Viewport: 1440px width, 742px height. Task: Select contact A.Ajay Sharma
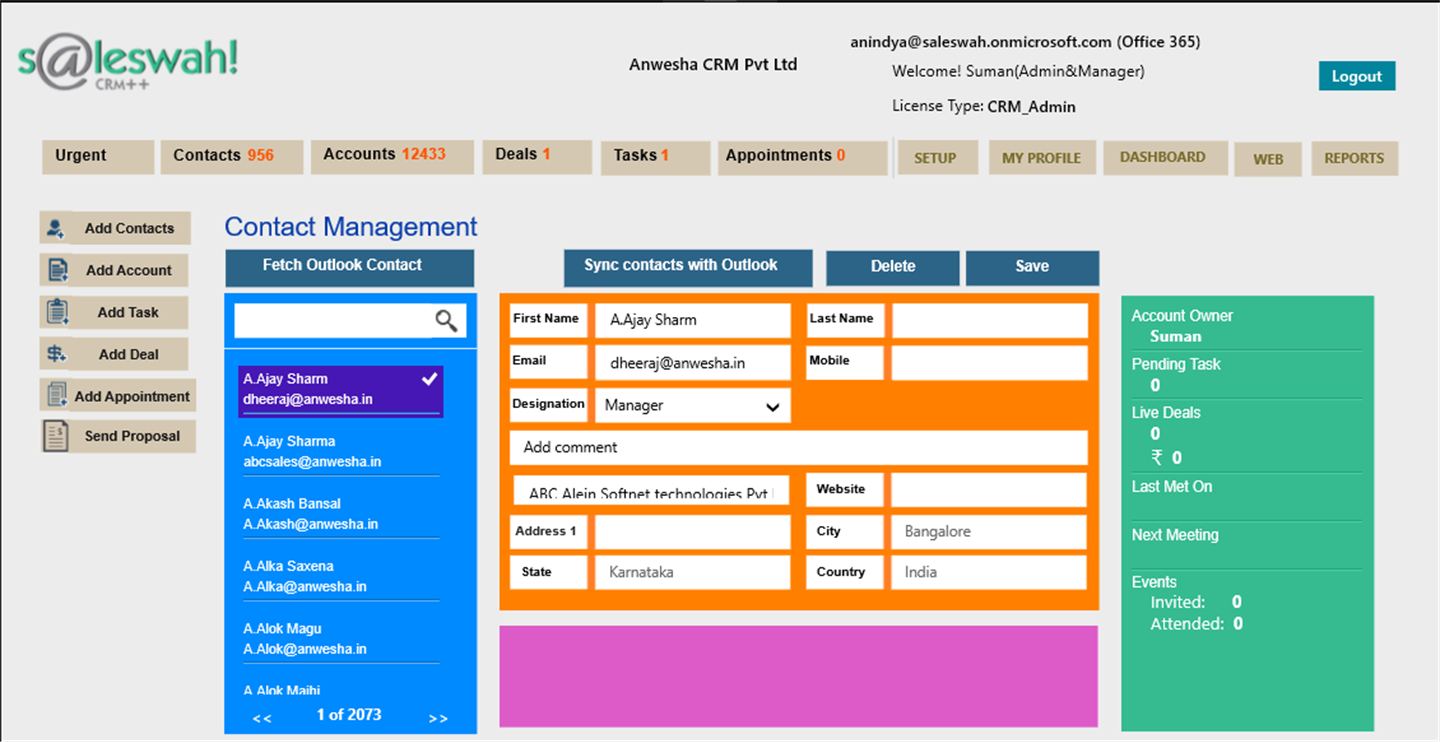[x=341, y=452]
